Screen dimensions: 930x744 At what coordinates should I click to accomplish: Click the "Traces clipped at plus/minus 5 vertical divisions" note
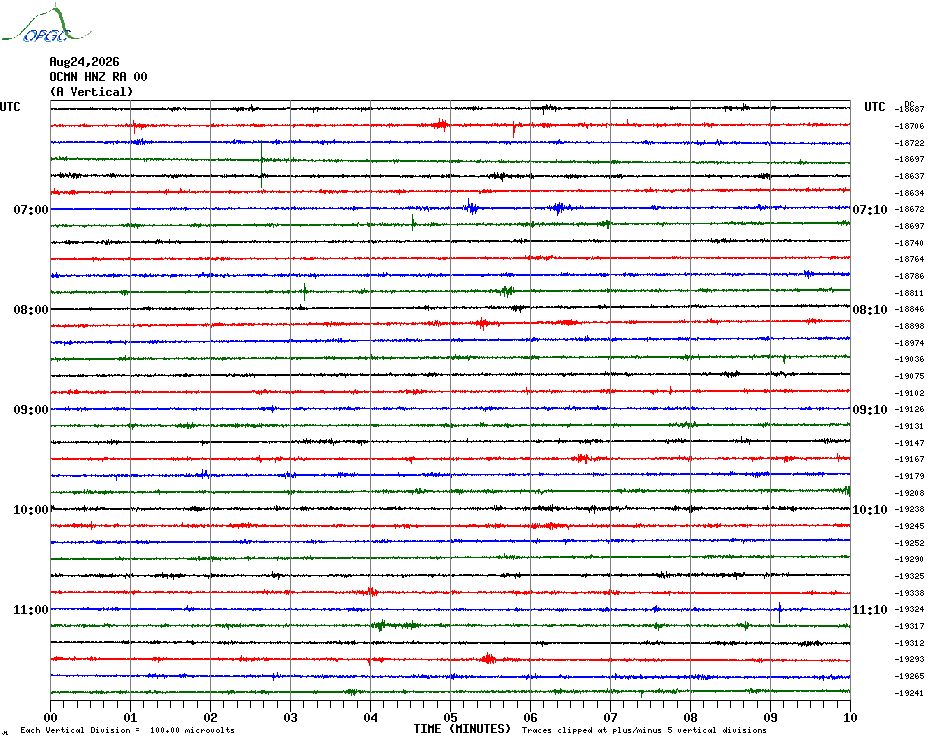pos(644,730)
